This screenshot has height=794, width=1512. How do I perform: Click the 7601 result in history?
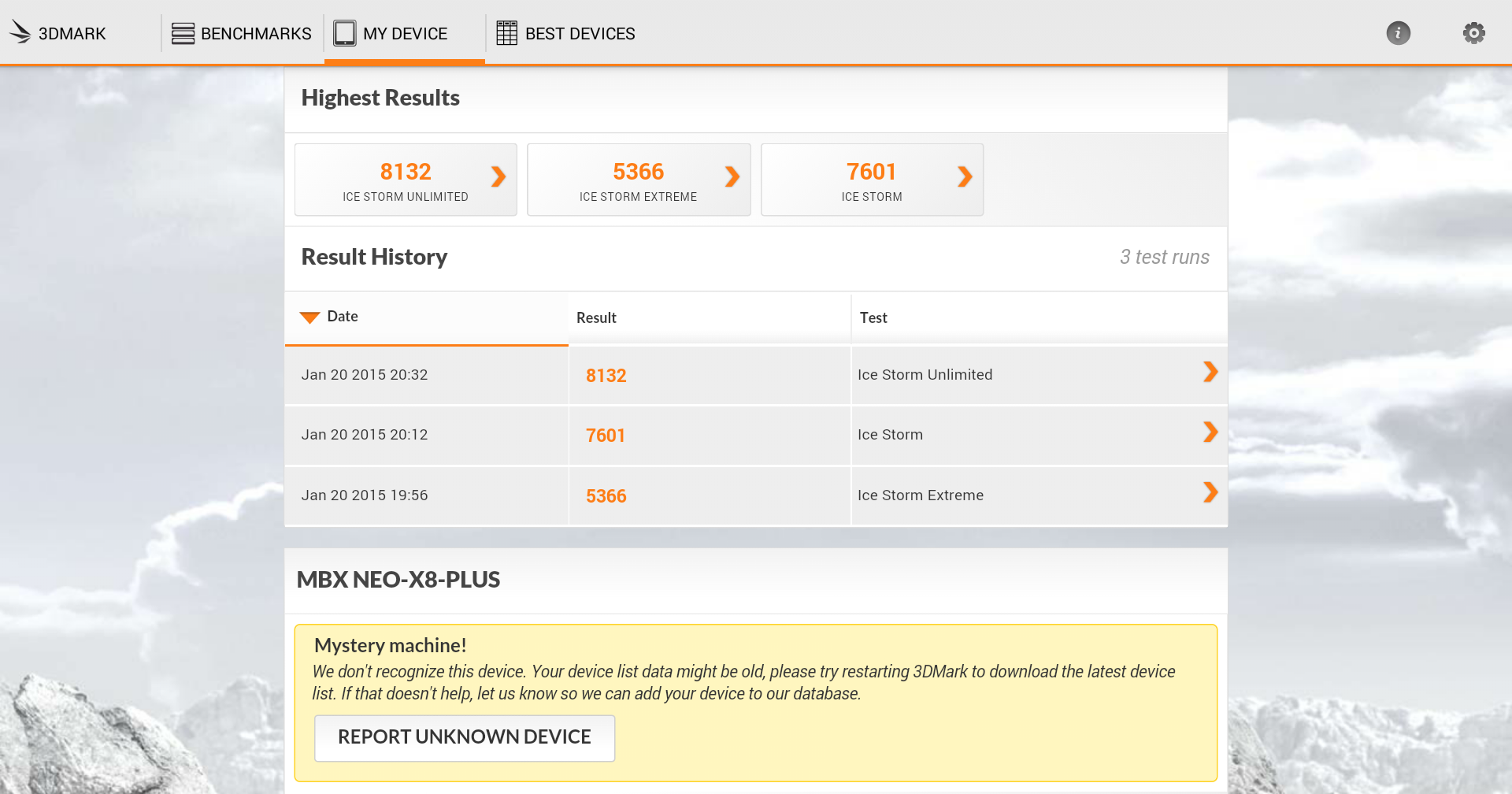(x=606, y=436)
